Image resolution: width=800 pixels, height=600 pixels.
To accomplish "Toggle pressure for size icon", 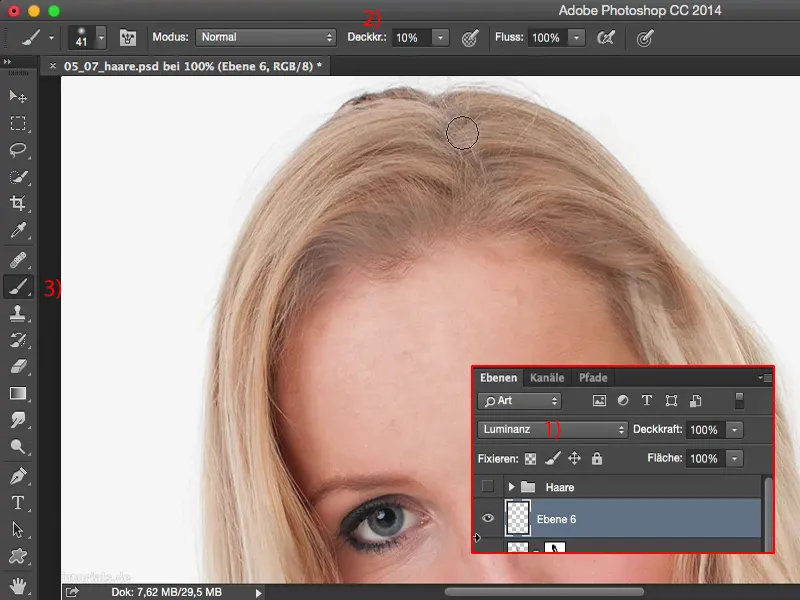I will 645,38.
